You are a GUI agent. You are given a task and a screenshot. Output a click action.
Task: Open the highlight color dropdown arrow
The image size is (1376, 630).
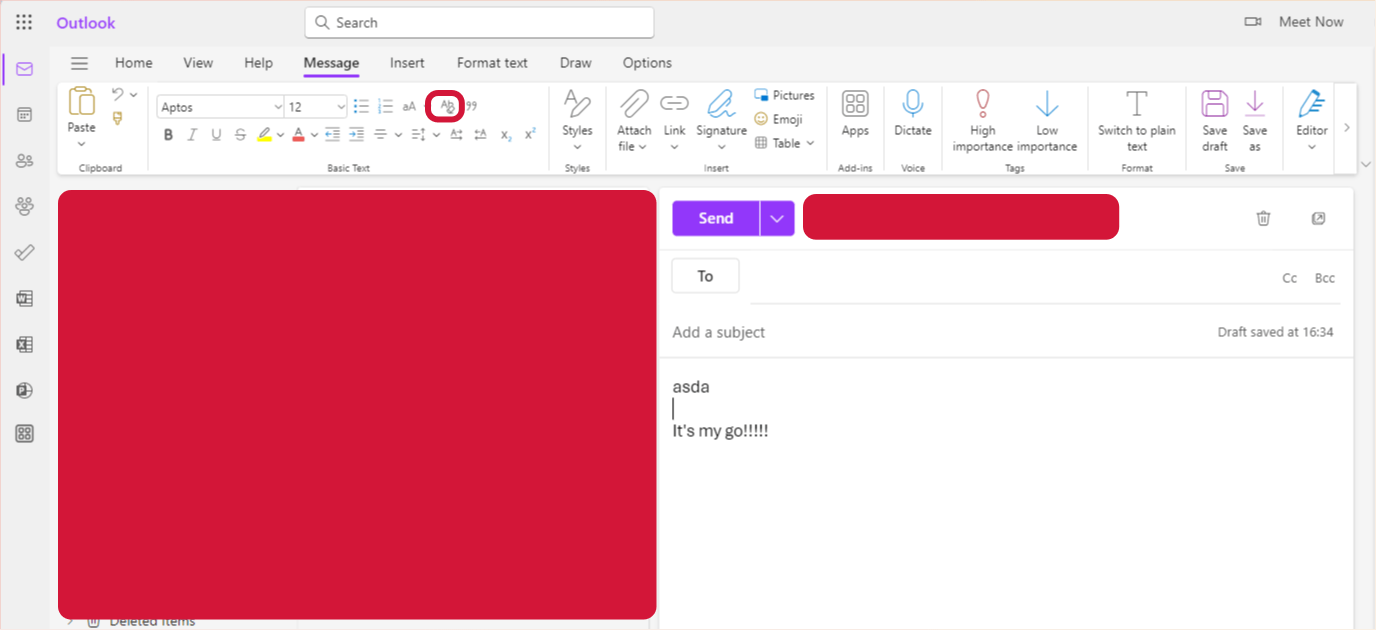pos(281,135)
